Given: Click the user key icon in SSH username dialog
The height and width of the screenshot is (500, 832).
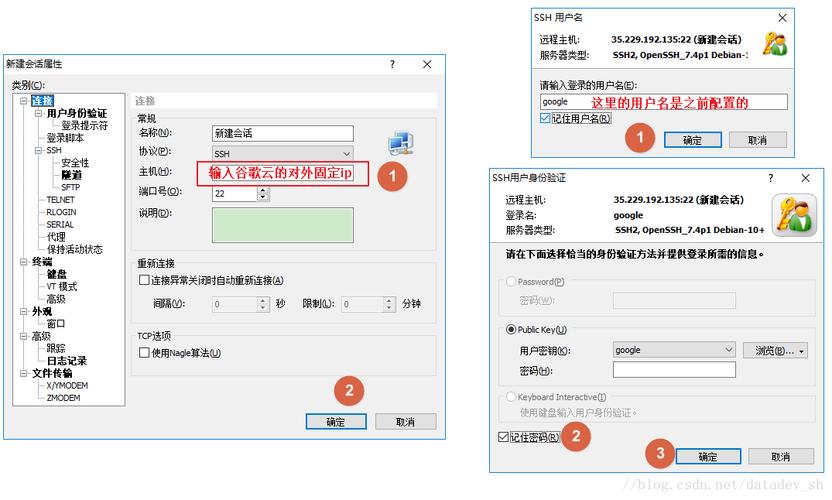Looking at the screenshot, I should tap(775, 44).
